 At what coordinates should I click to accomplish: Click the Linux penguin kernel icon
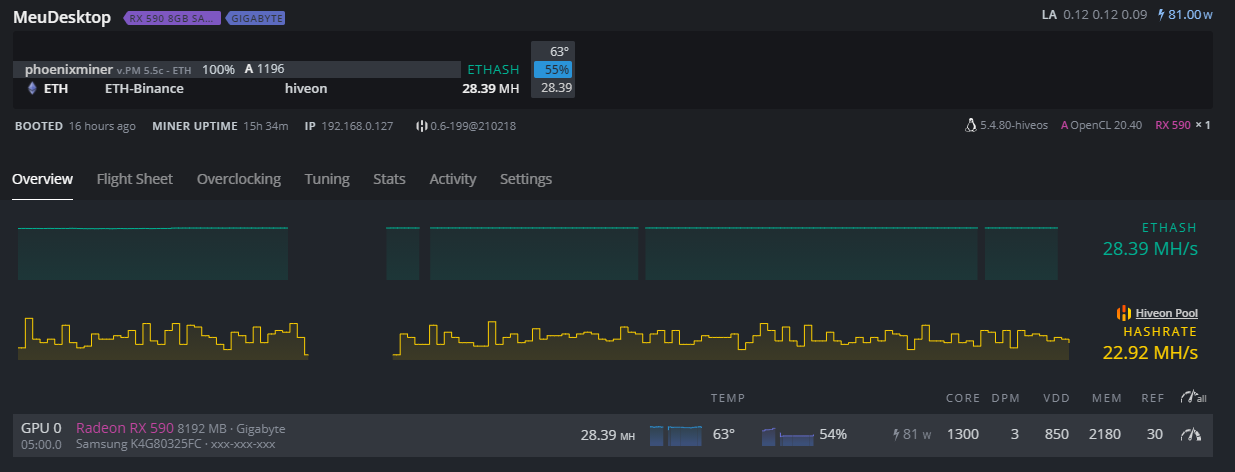point(970,126)
